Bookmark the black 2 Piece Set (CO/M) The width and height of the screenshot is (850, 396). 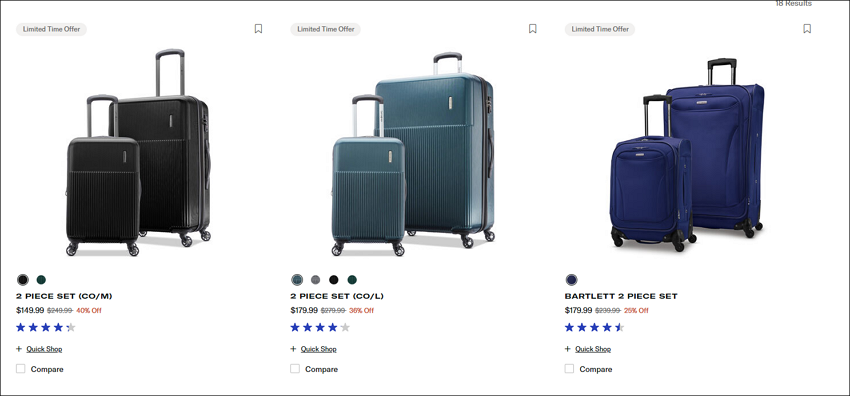258,29
